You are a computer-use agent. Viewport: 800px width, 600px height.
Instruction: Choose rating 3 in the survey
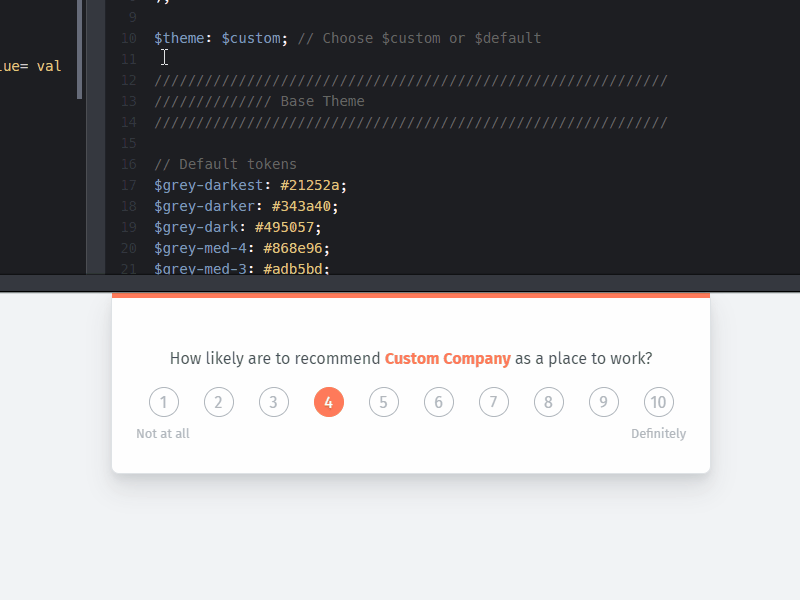tap(274, 402)
